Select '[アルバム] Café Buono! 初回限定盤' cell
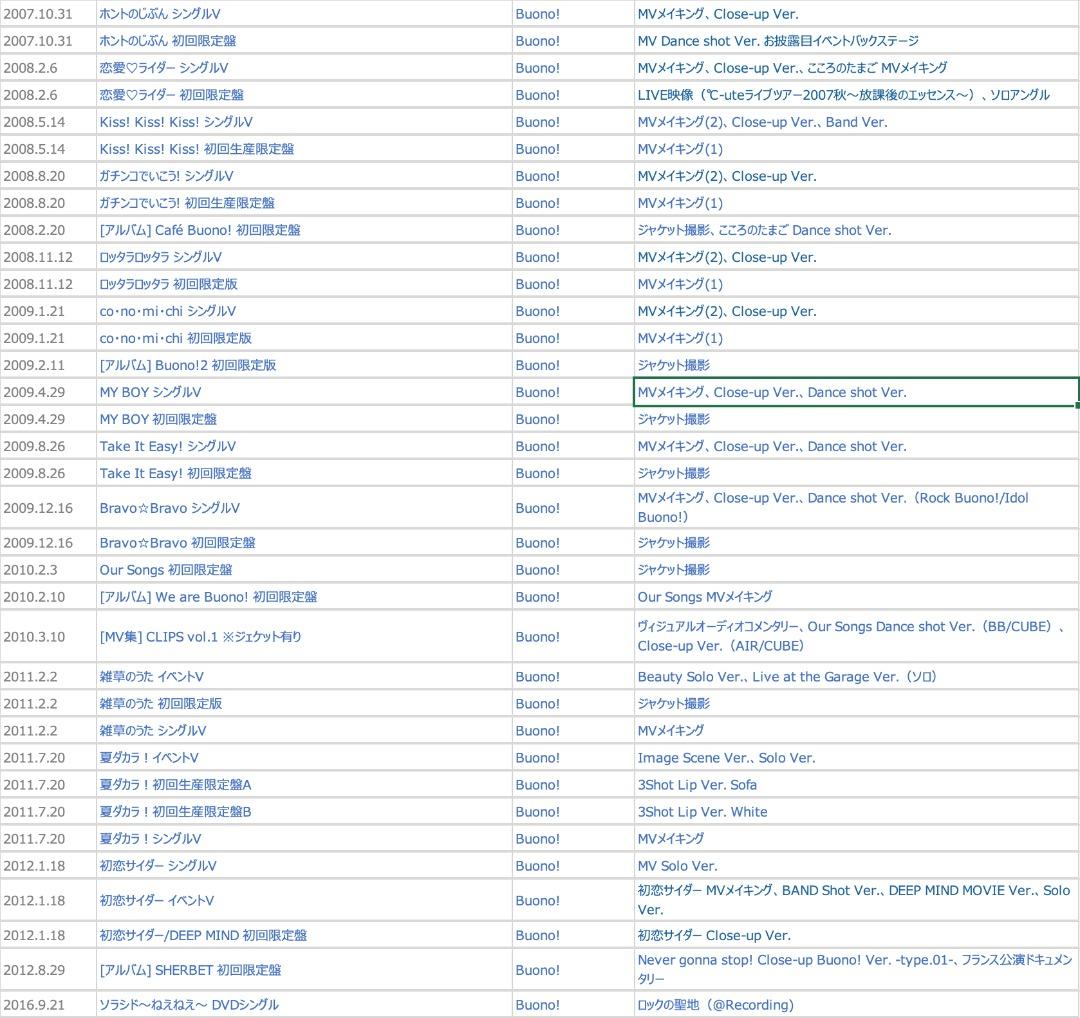This screenshot has width=1080, height=1018. 304,230
